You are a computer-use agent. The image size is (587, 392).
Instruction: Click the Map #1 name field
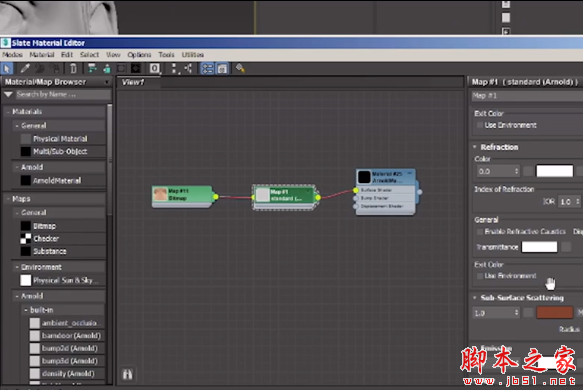click(527, 96)
